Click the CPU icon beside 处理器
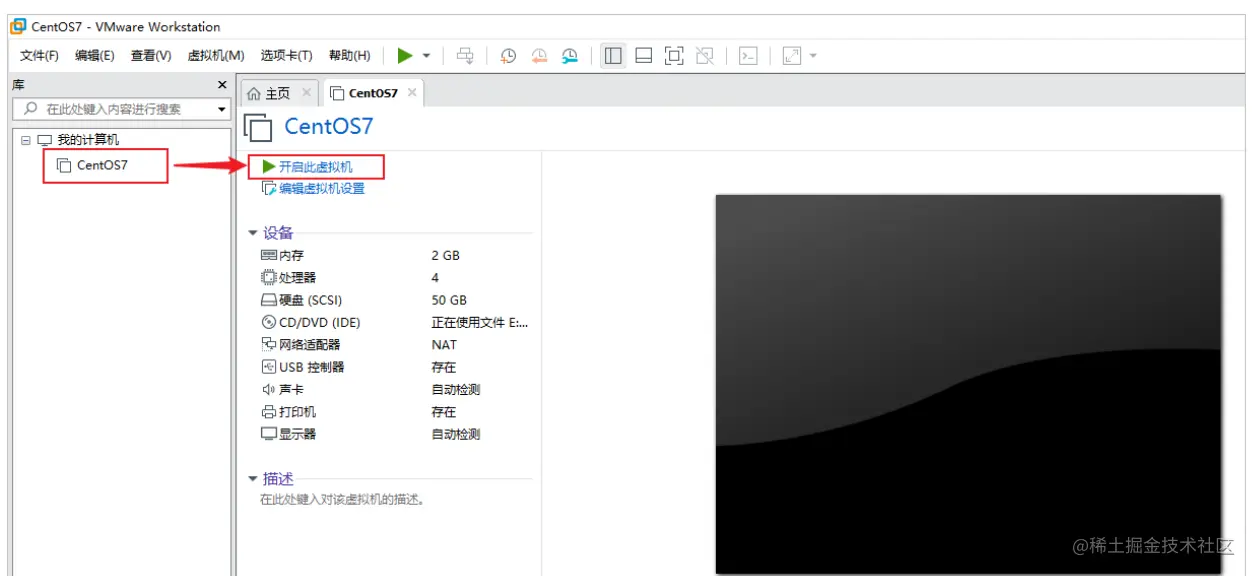Viewport: 1253px width, 576px height. [268, 277]
